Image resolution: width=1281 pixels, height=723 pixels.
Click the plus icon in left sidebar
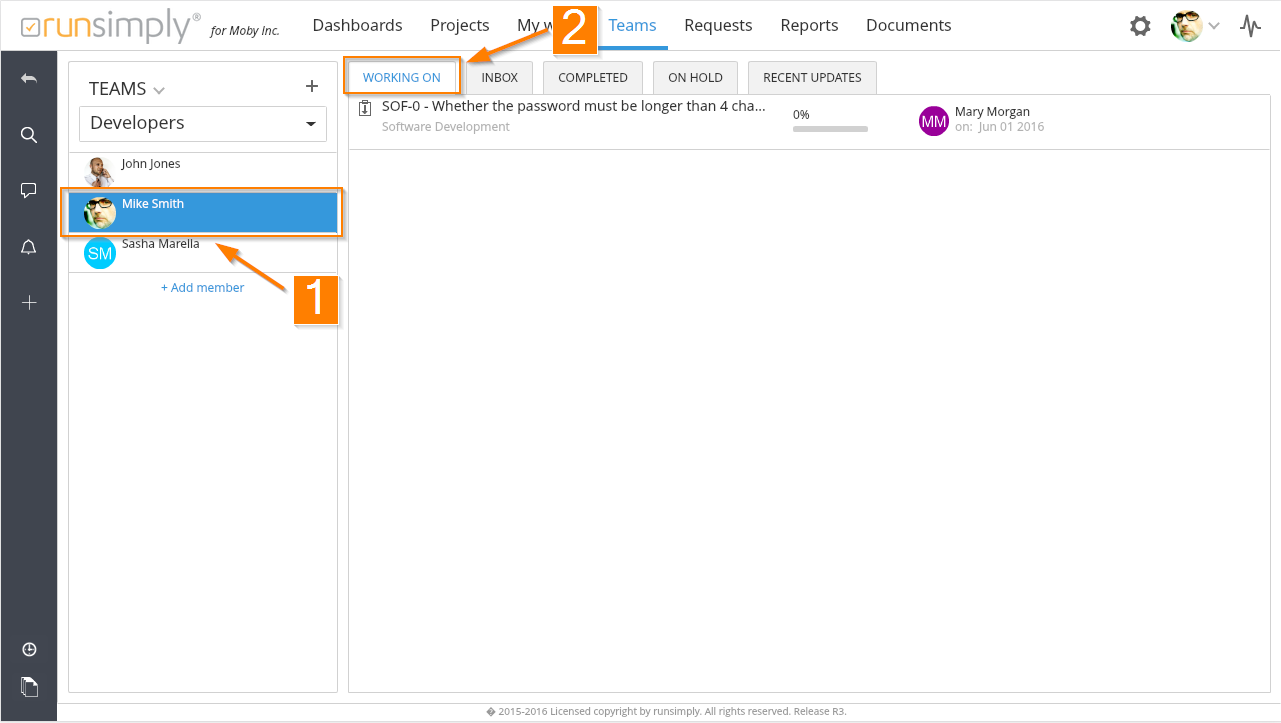(x=29, y=302)
